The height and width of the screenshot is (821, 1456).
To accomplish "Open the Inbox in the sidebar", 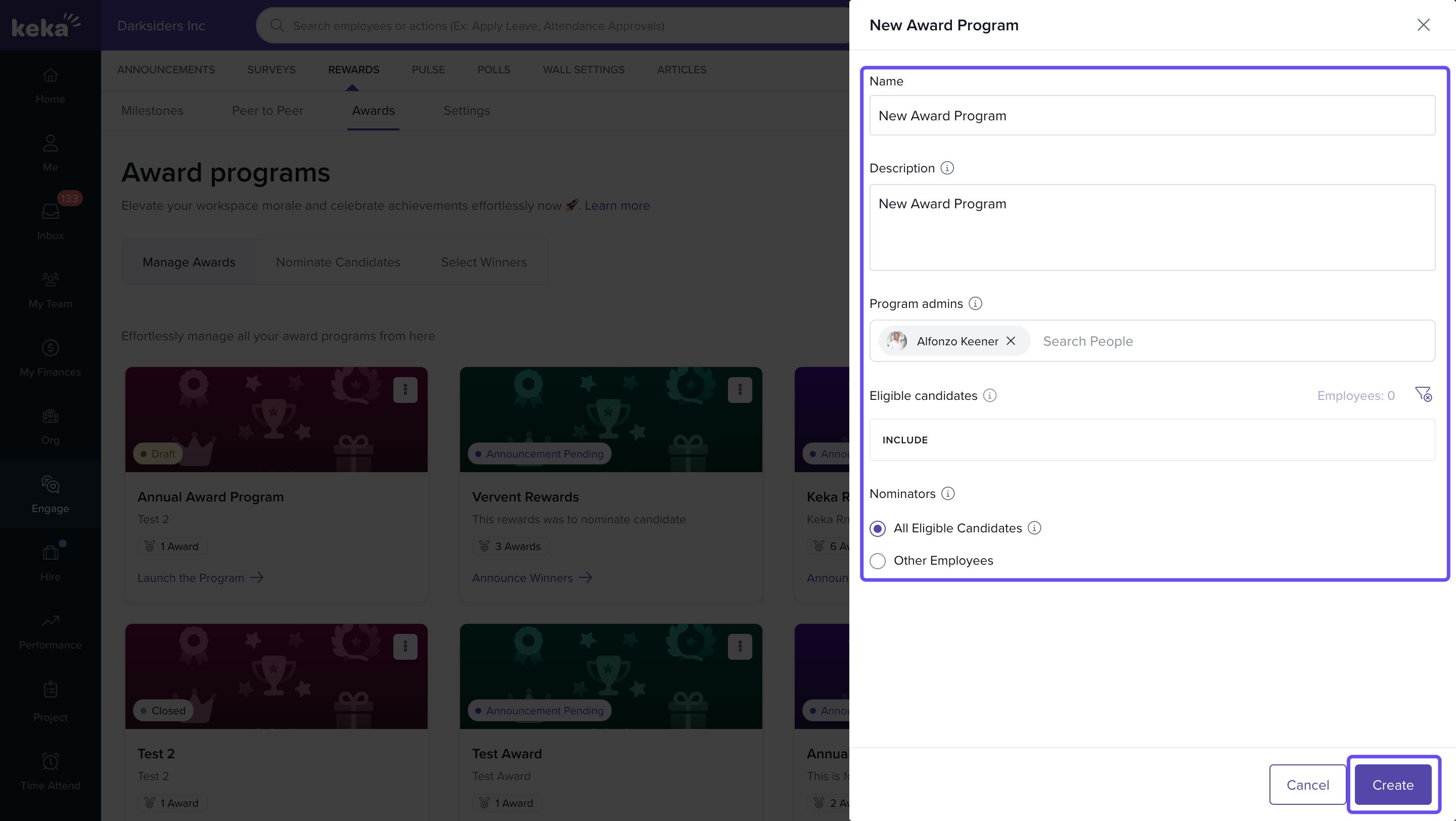I will pos(51,220).
